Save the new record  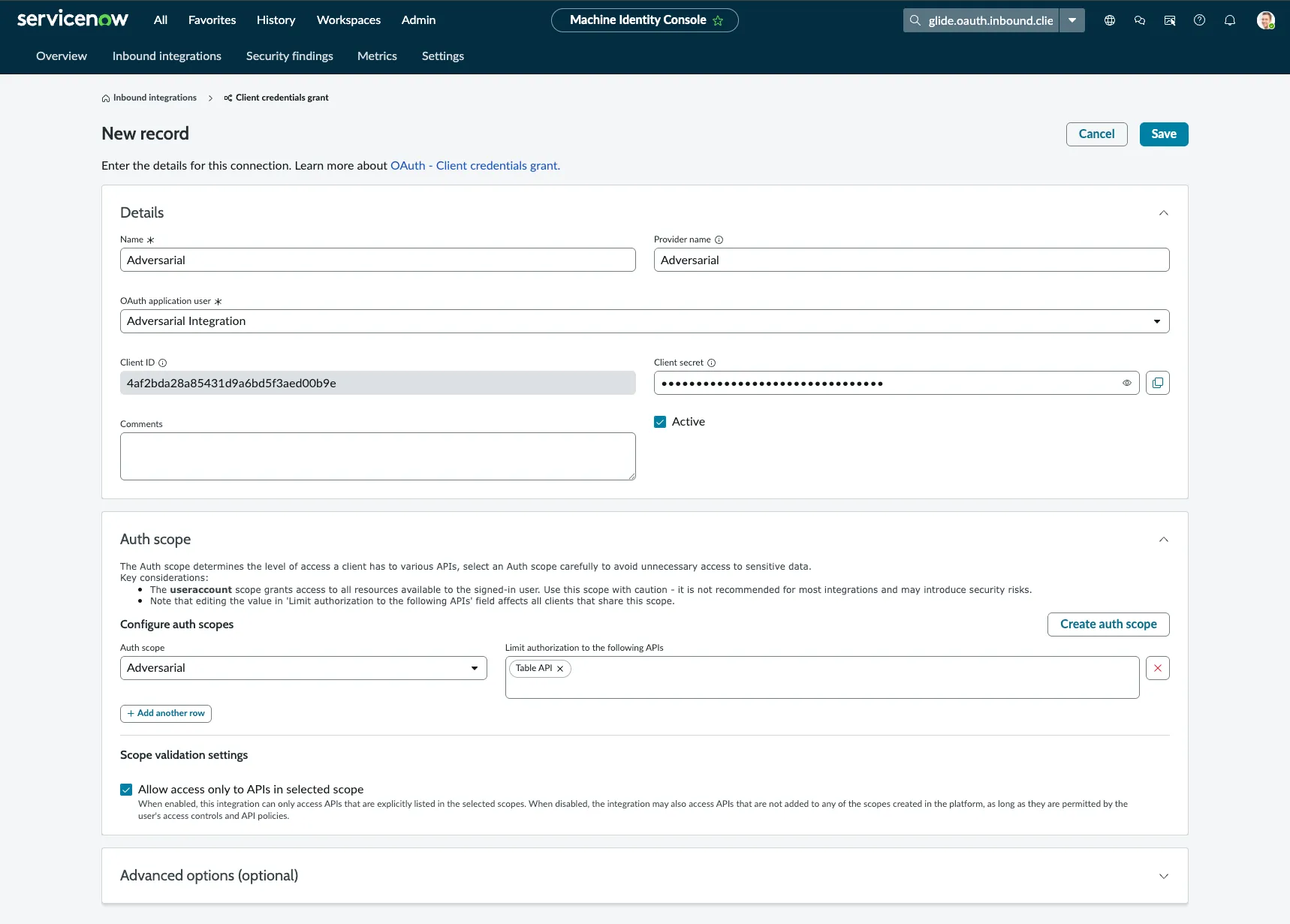pos(1164,134)
